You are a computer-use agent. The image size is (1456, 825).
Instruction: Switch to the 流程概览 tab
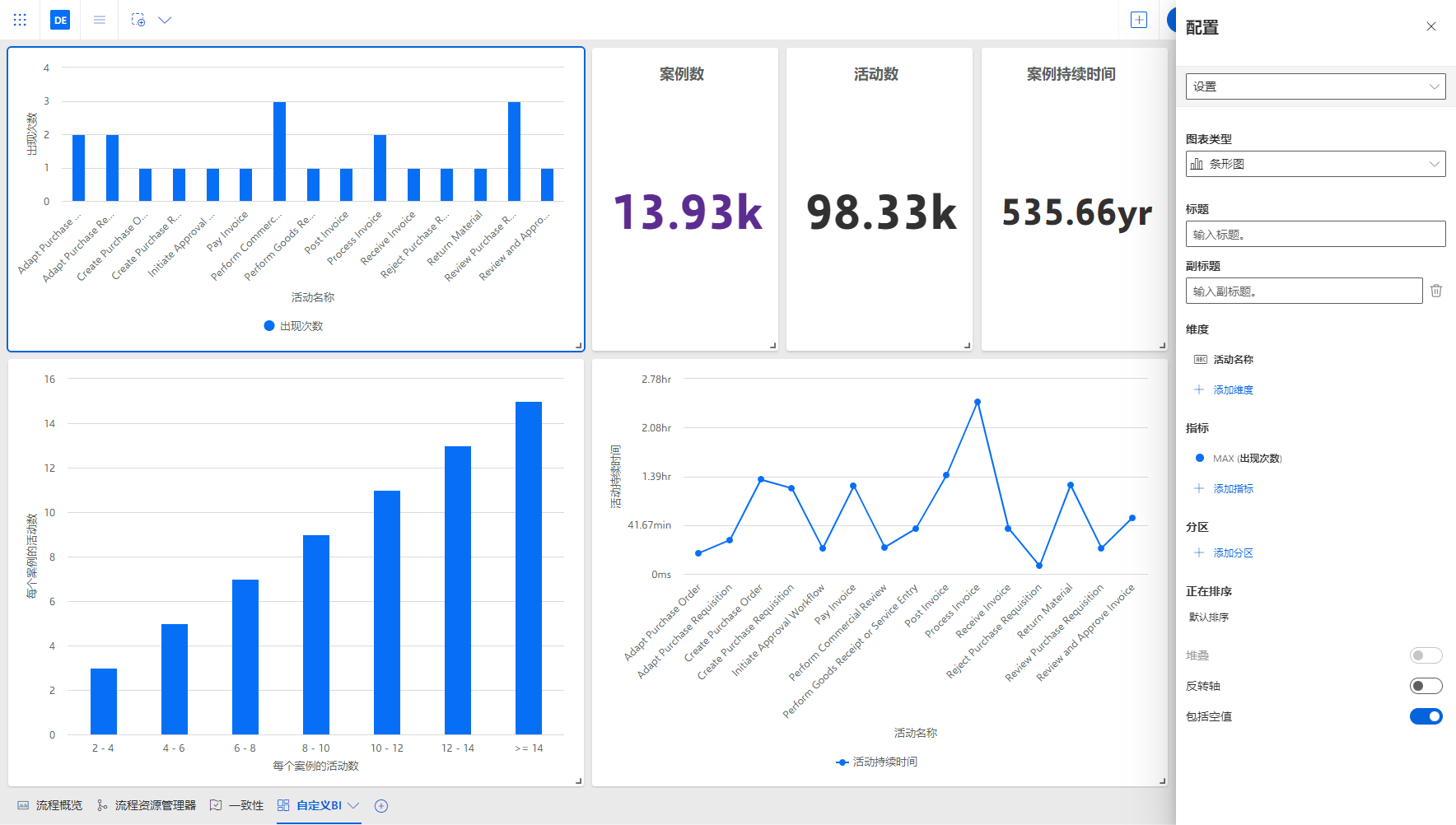50,805
